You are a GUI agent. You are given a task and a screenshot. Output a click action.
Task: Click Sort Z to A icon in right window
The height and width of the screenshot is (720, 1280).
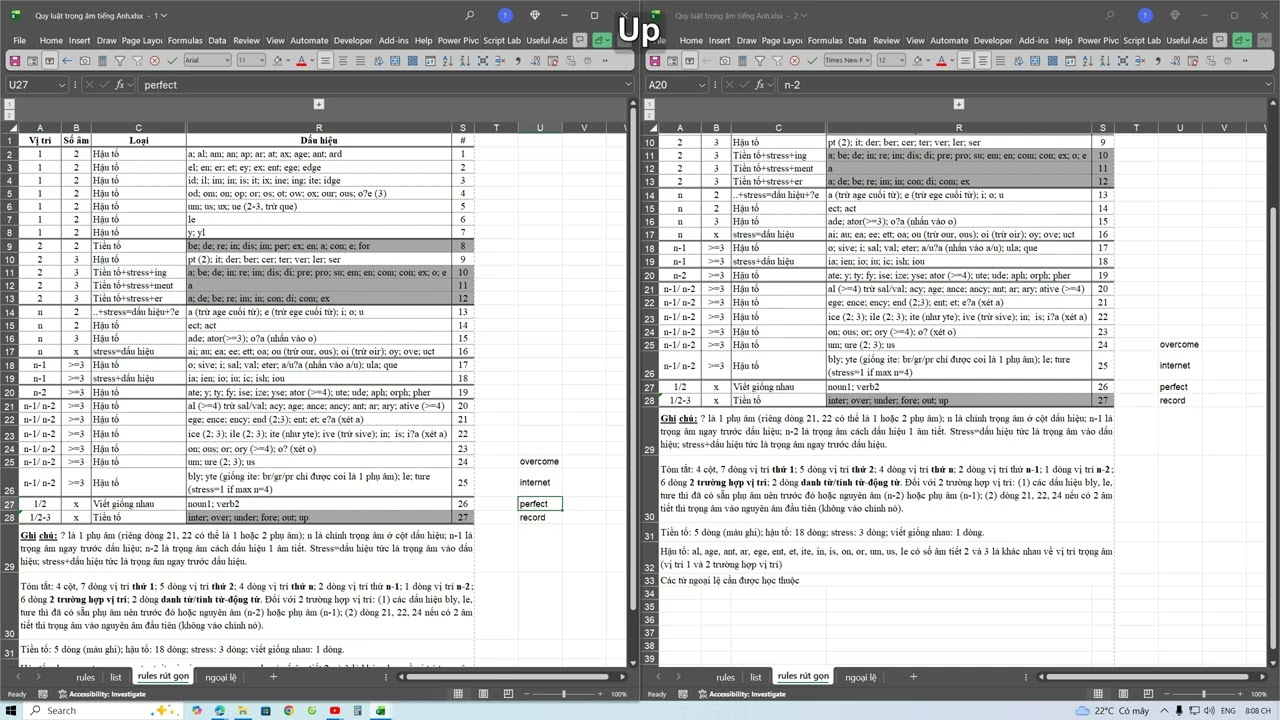pyautogui.click(x=1105, y=60)
